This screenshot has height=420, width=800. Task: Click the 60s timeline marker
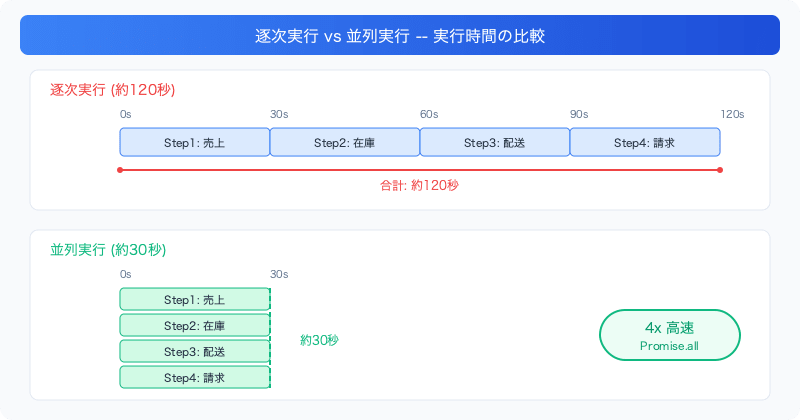pos(429,114)
